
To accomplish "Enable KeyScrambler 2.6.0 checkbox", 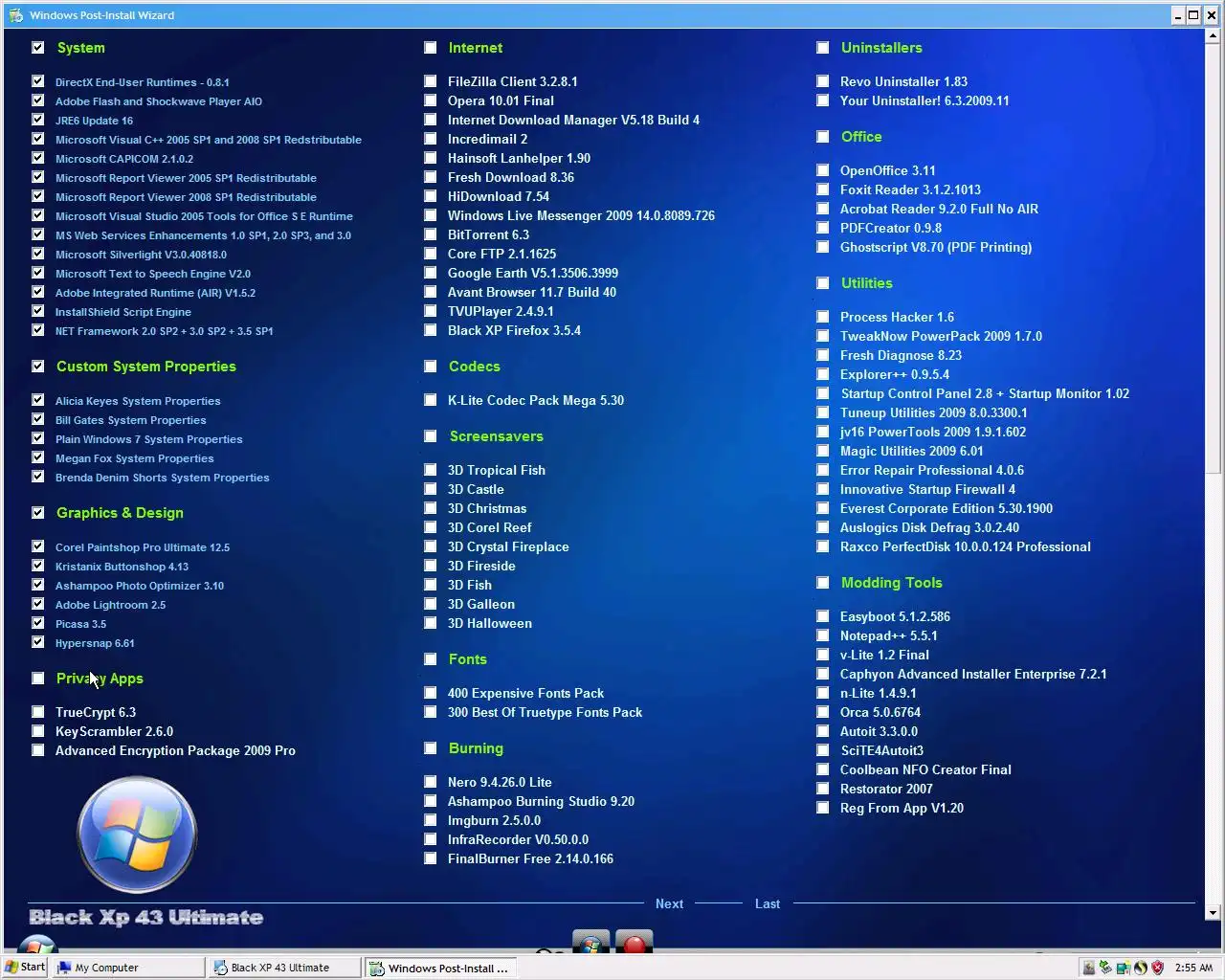I will 37,731.
